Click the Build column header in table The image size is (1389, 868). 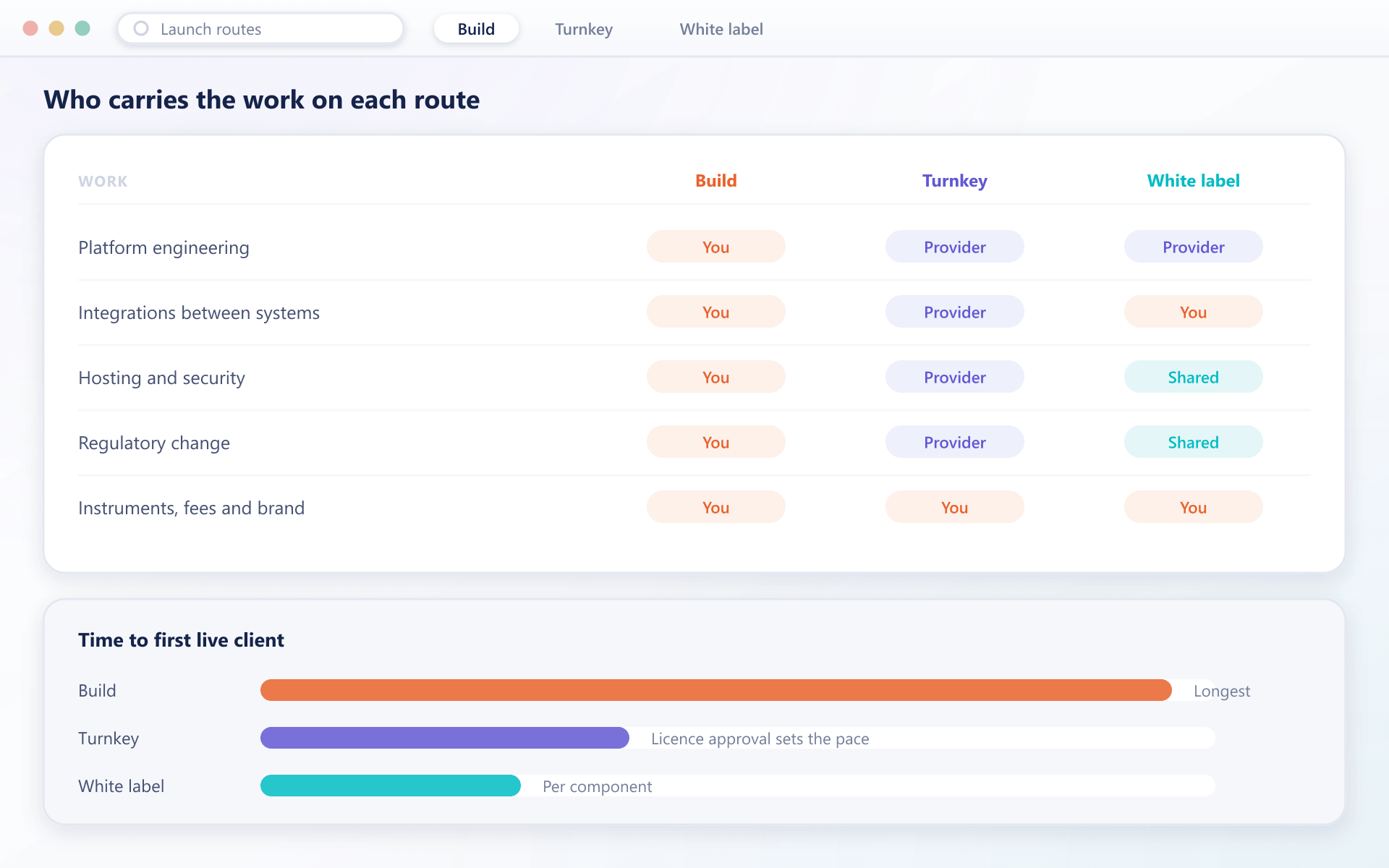716,181
